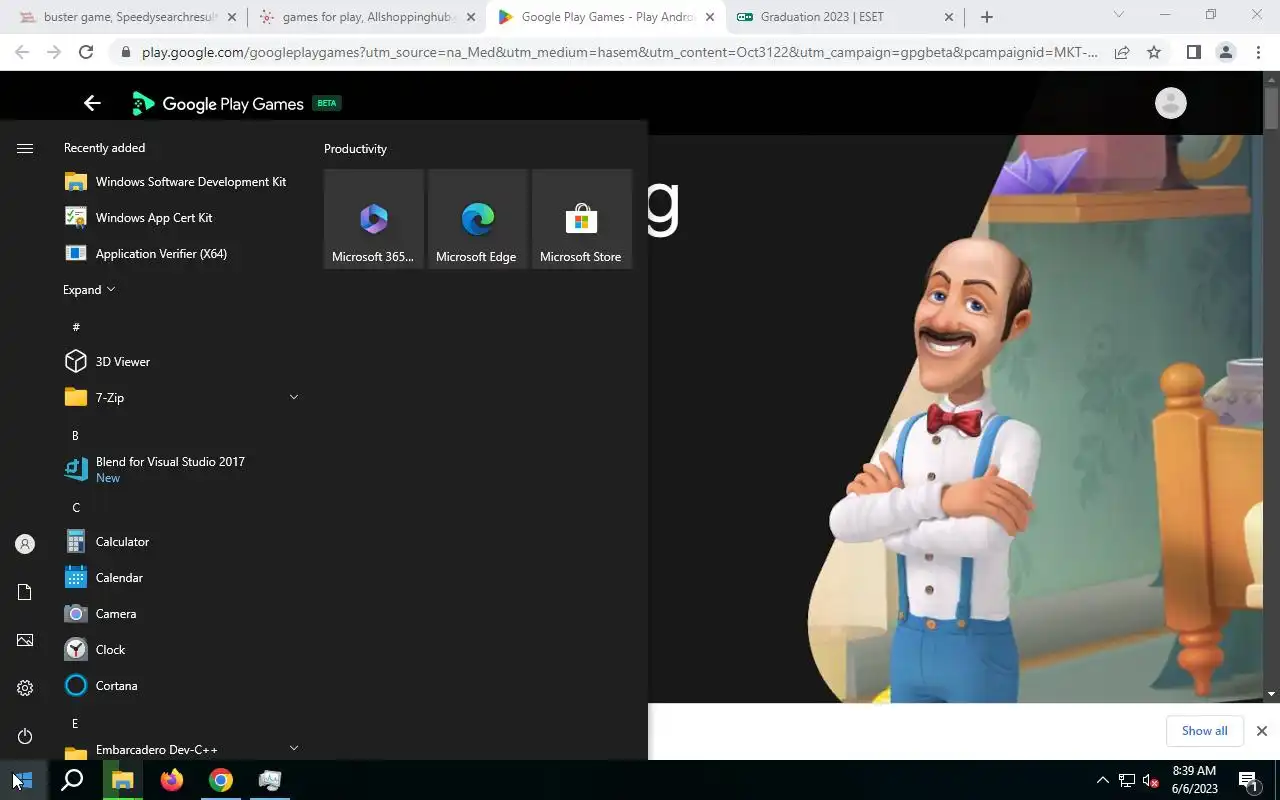Image resolution: width=1280 pixels, height=800 pixels.
Task: Click the C letter group header
Action: point(75,507)
